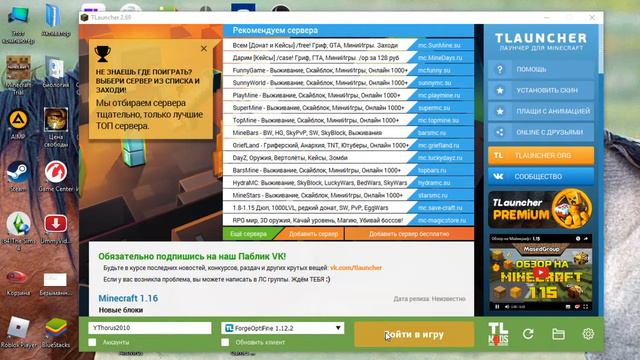Open the vk.com/tlauncher link
The width and height of the screenshot is (640, 360).
(356, 268)
